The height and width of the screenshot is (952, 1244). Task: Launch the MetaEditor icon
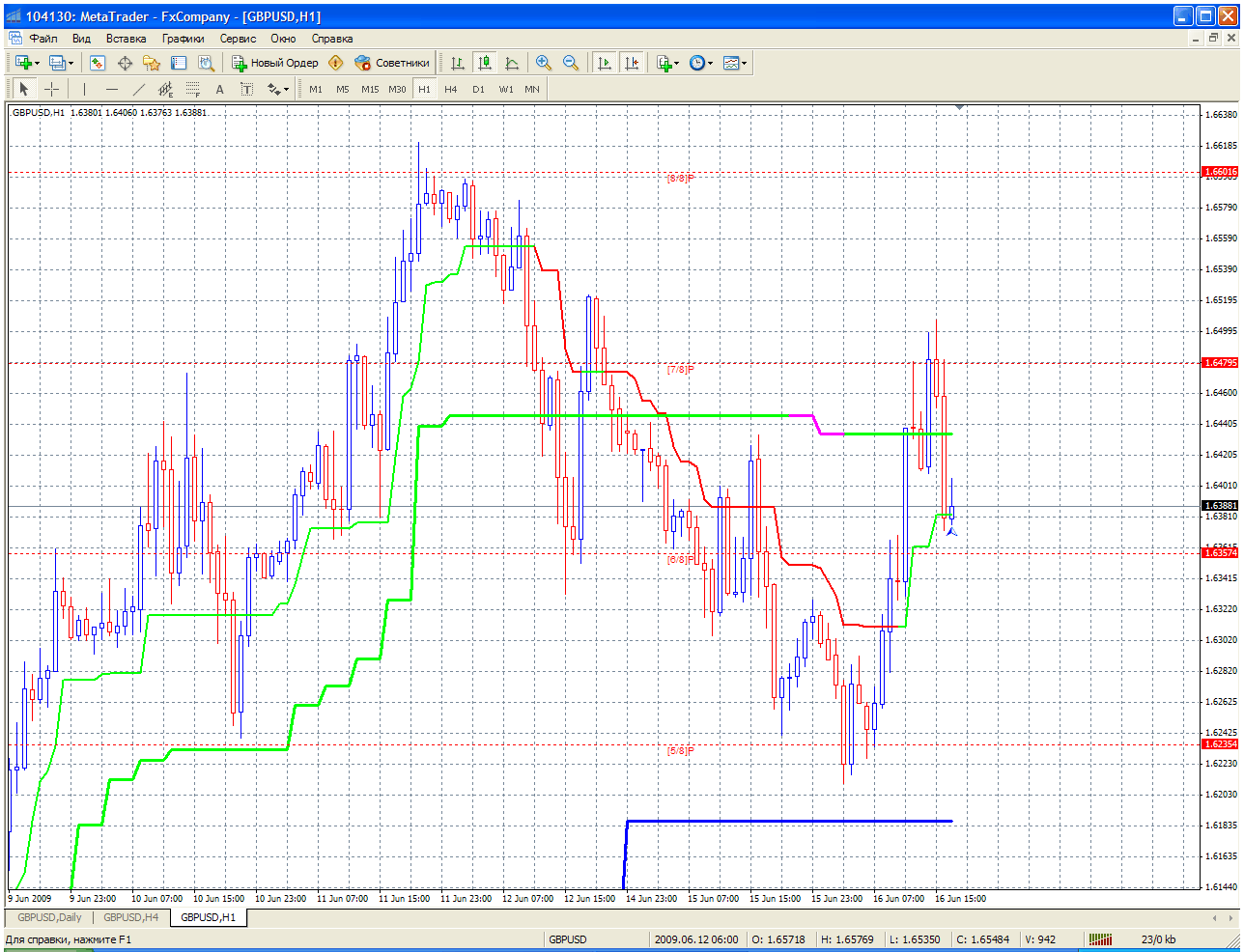pos(335,63)
